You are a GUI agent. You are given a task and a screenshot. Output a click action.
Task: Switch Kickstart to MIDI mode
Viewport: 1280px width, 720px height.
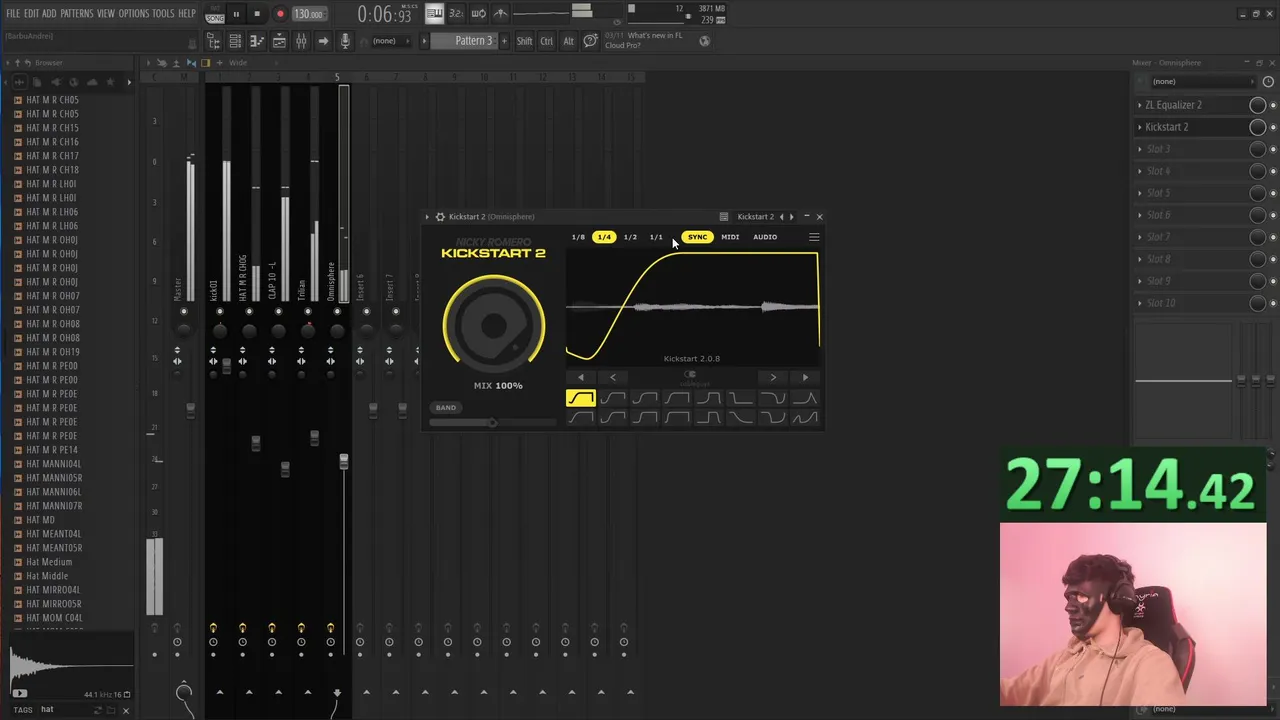click(730, 237)
